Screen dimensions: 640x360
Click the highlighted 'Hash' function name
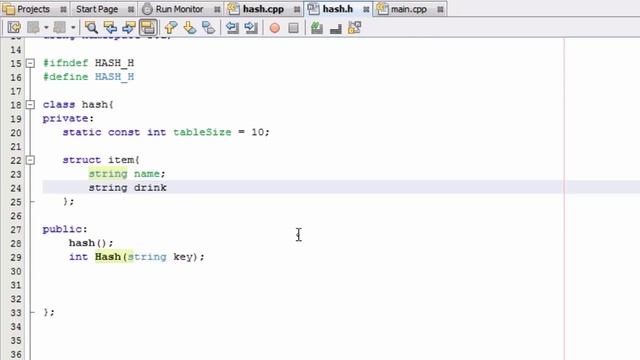pyautogui.click(x=108, y=257)
